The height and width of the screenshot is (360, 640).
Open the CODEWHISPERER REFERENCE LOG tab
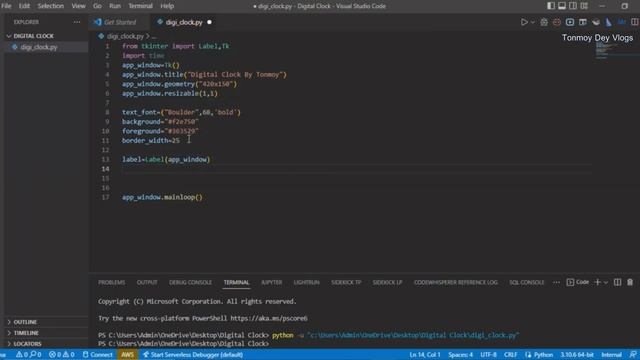tap(456, 282)
